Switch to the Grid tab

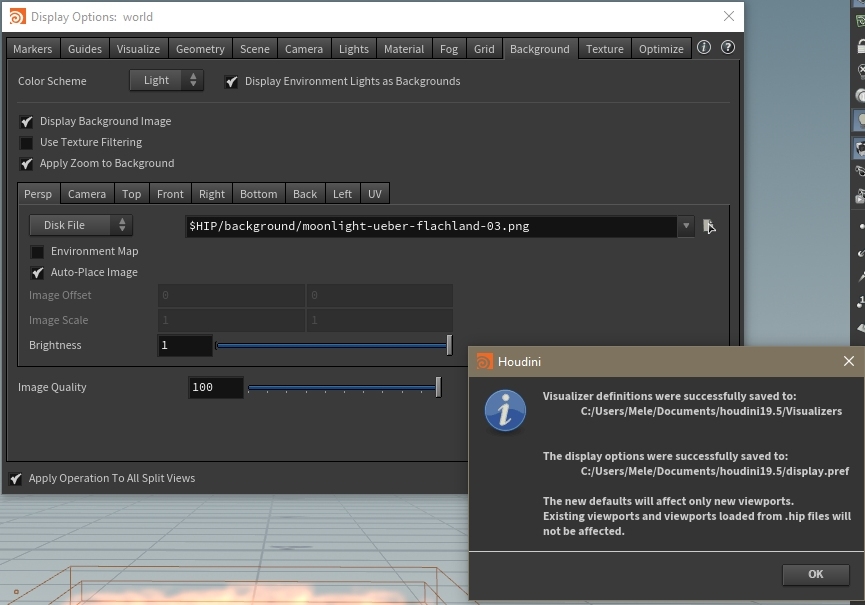click(484, 49)
